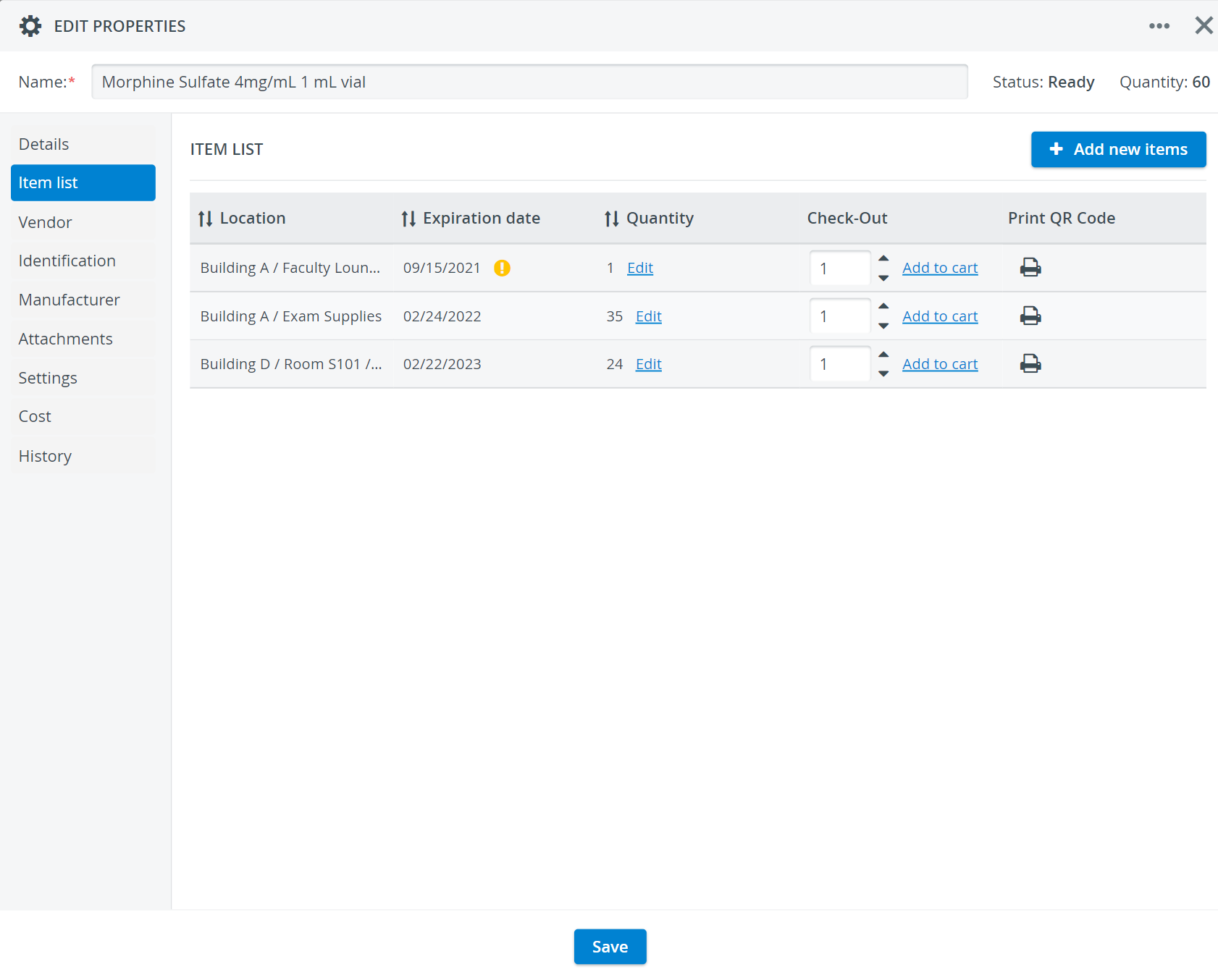The image size is (1218, 980).
Task: Click the expiration warning icon beside 09/15/2021
Action: (x=502, y=268)
